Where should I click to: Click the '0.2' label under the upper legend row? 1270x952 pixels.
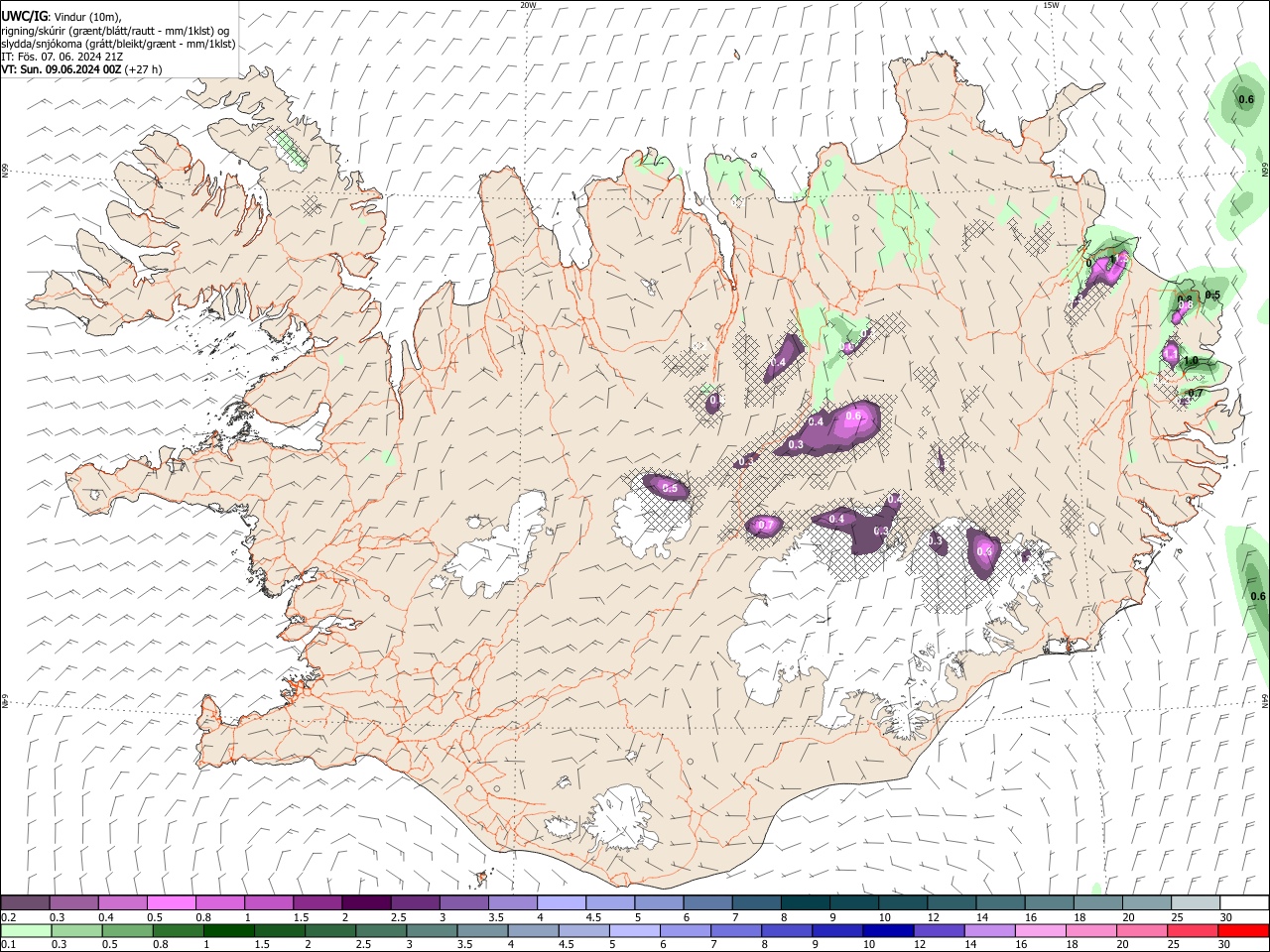tap(8, 917)
